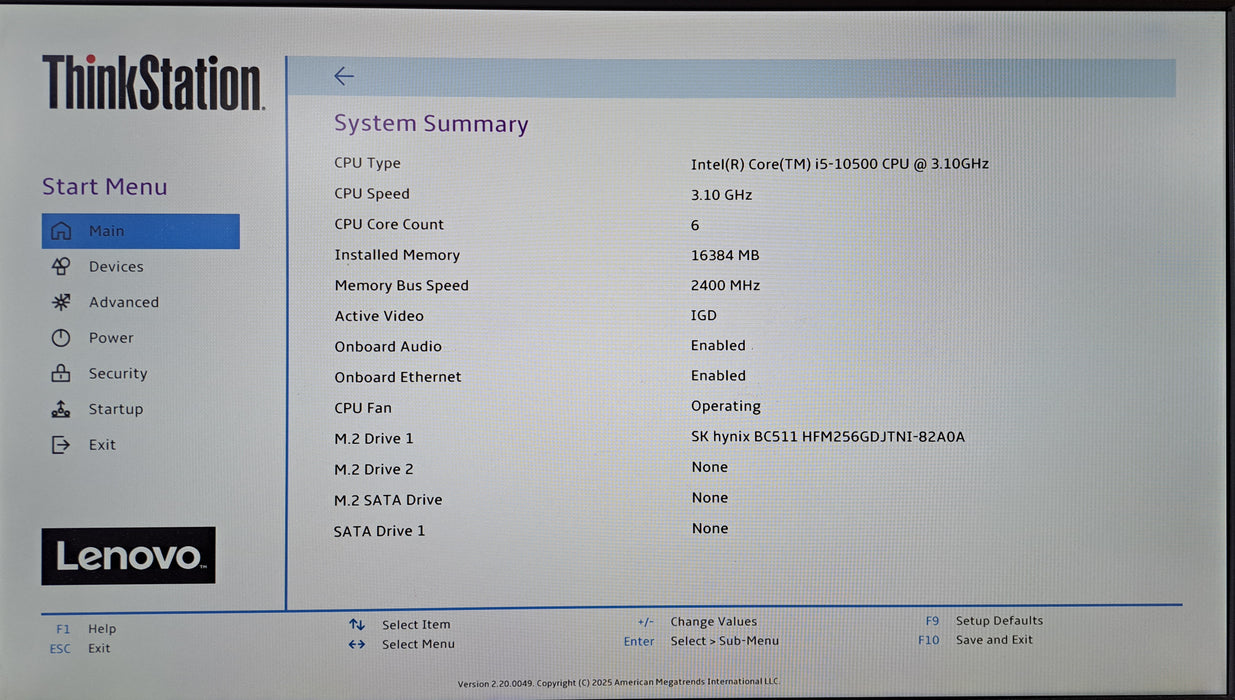This screenshot has width=1235, height=700.
Task: Click the 3.10 GHz value
Action: point(721,195)
